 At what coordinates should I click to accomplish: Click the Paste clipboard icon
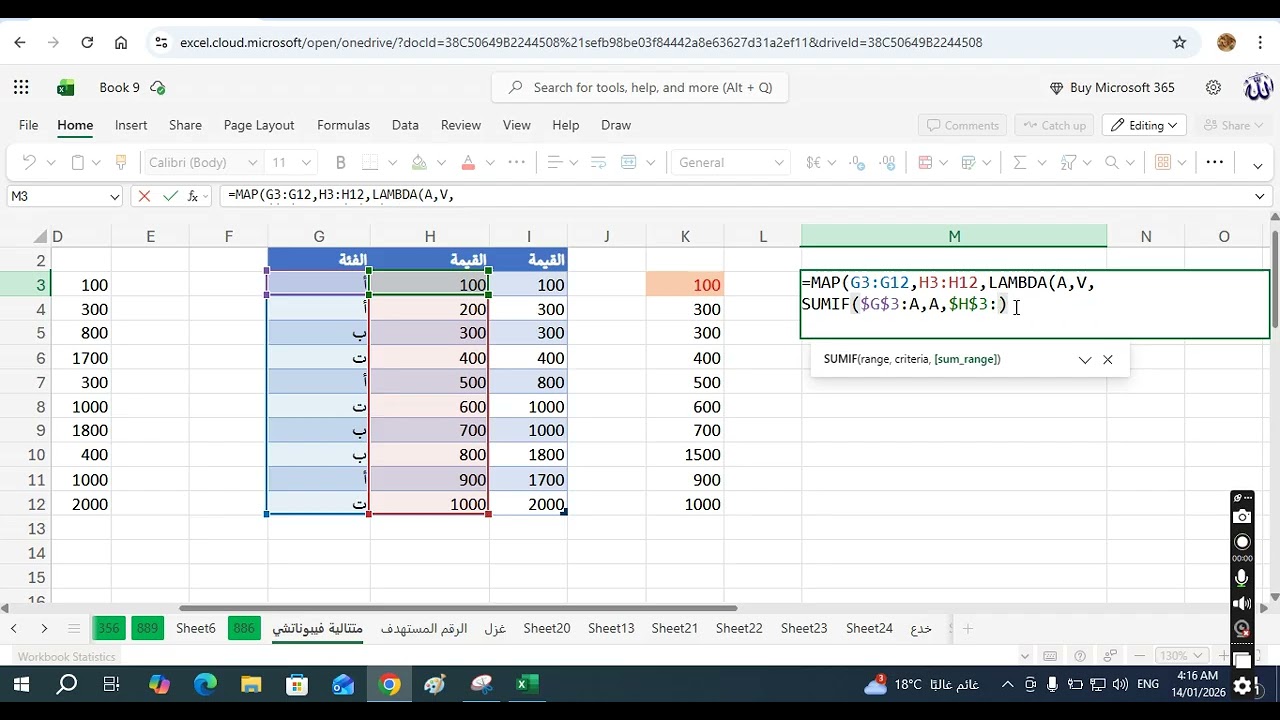click(x=78, y=162)
